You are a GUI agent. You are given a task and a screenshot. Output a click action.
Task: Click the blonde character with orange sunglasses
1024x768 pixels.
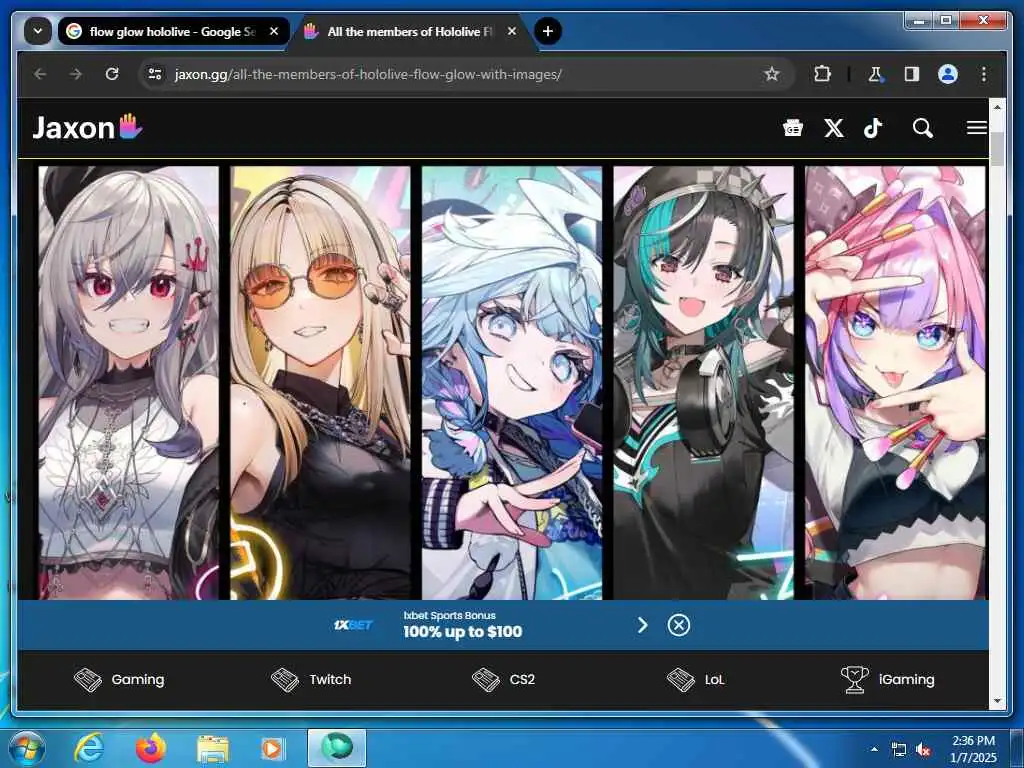(321, 382)
